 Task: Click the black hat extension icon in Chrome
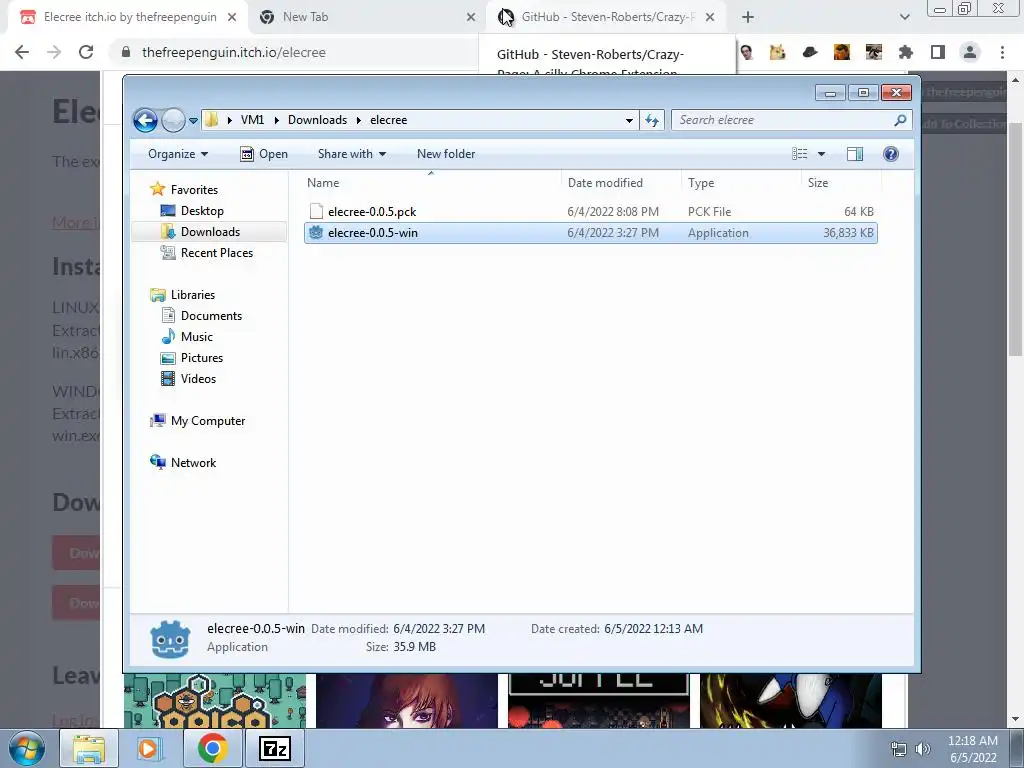810,52
